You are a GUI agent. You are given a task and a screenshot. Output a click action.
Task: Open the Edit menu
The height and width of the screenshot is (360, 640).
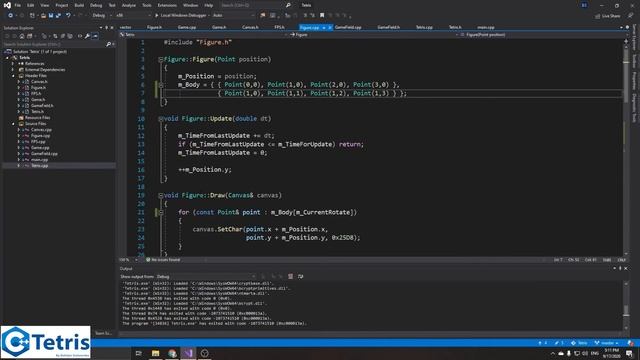click(x=31, y=5)
